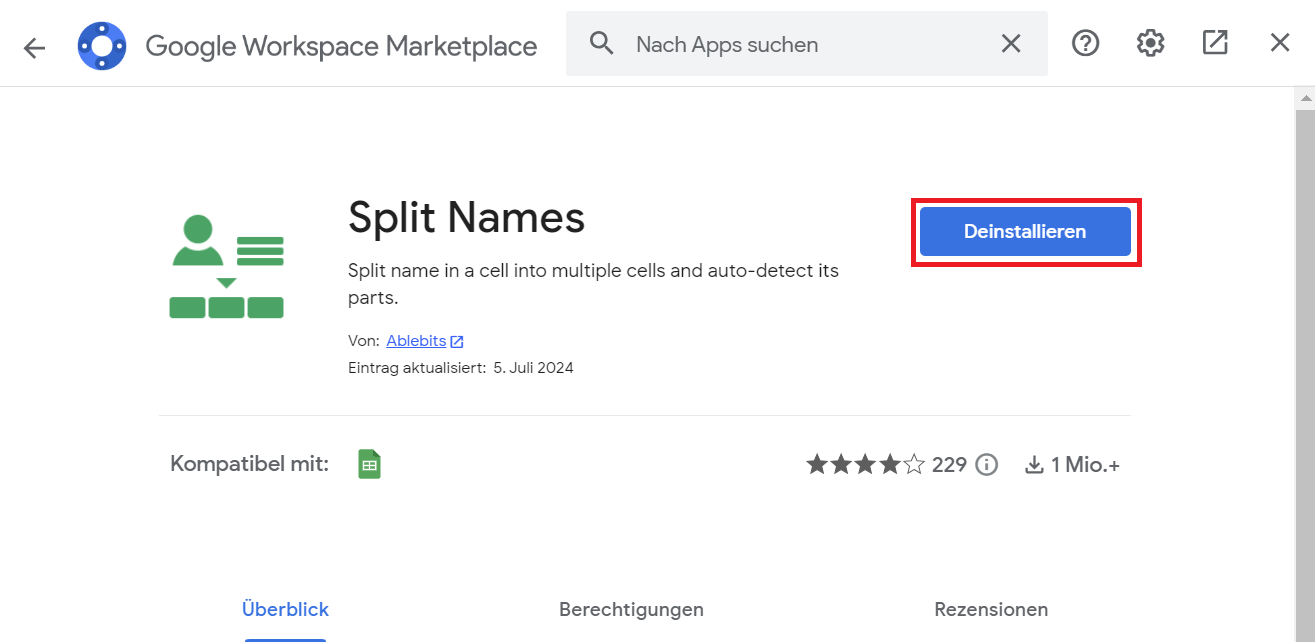
Task: Click the Split Names app icon
Action: pyautogui.click(x=227, y=266)
